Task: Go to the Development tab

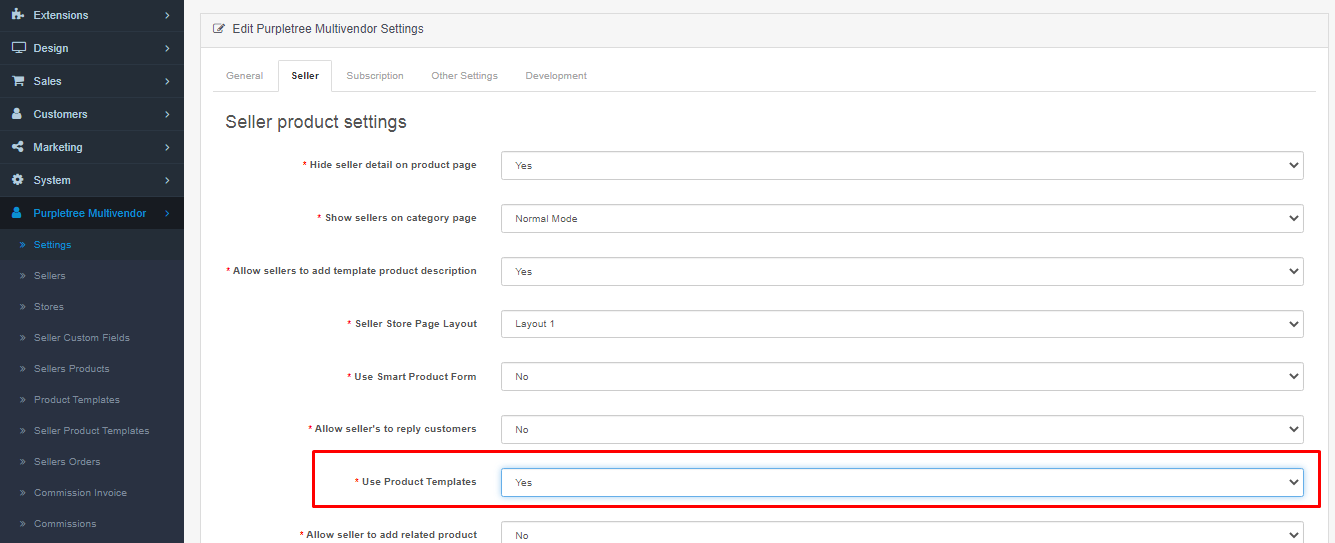Action: click(x=556, y=76)
